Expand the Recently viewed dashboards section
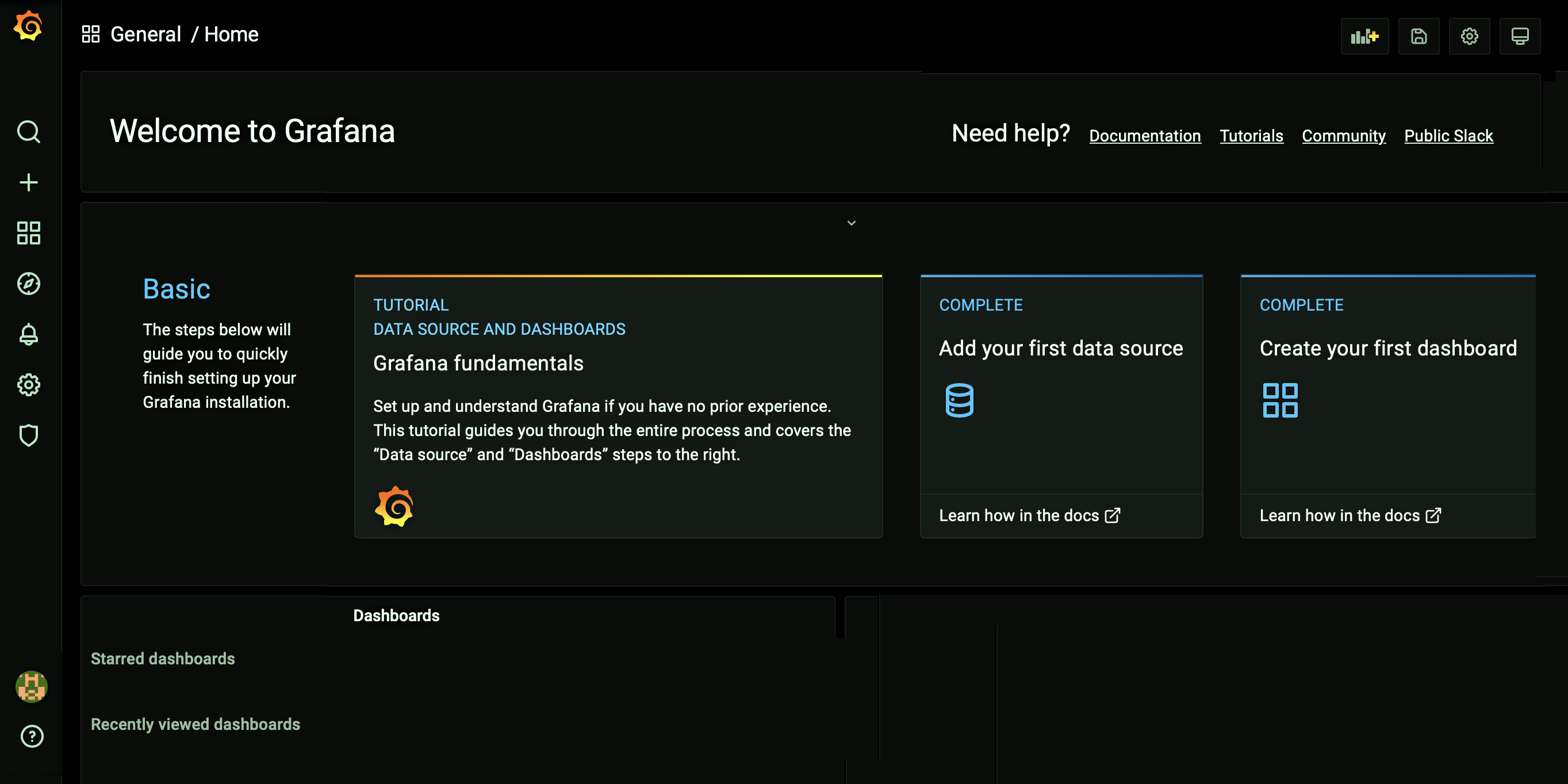 [x=195, y=724]
